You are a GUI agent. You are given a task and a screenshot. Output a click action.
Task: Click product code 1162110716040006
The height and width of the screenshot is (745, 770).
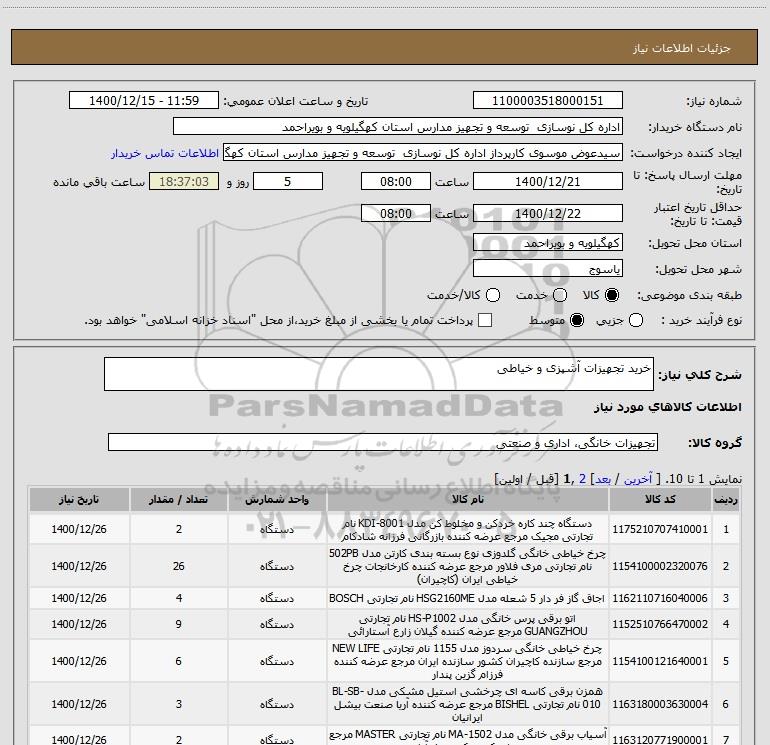click(x=660, y=598)
